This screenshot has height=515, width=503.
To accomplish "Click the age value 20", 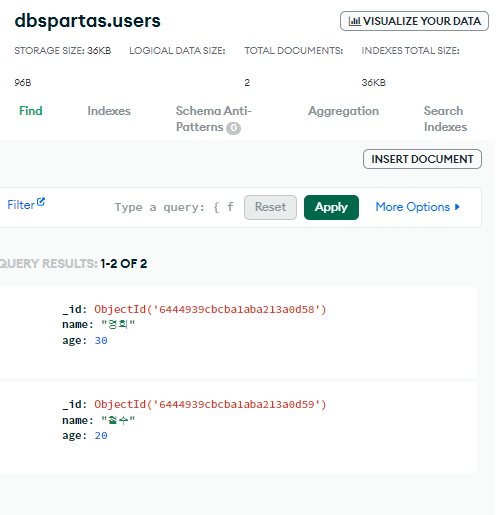I will tap(101, 436).
